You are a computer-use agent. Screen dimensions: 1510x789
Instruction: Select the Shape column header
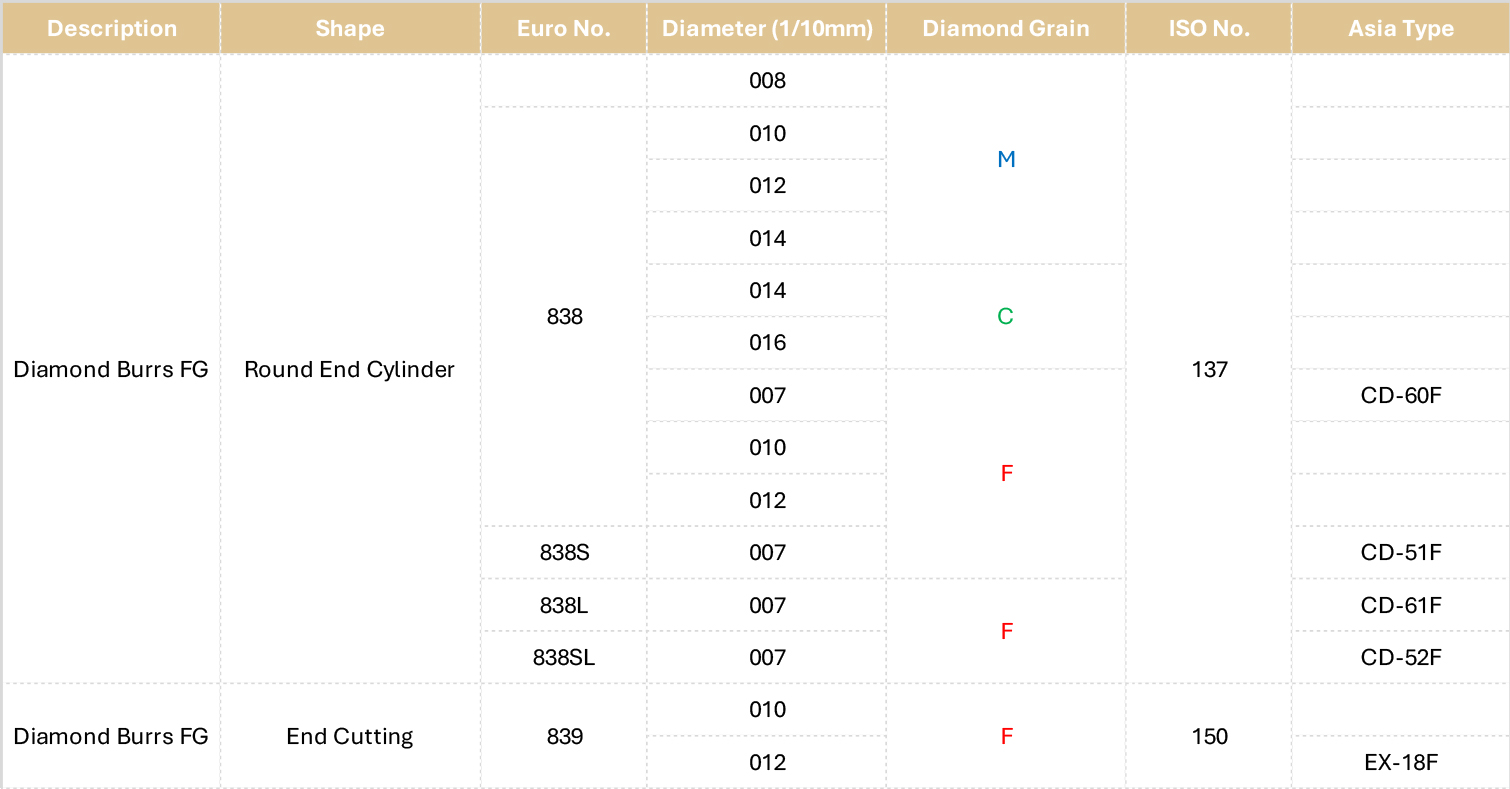pos(350,28)
